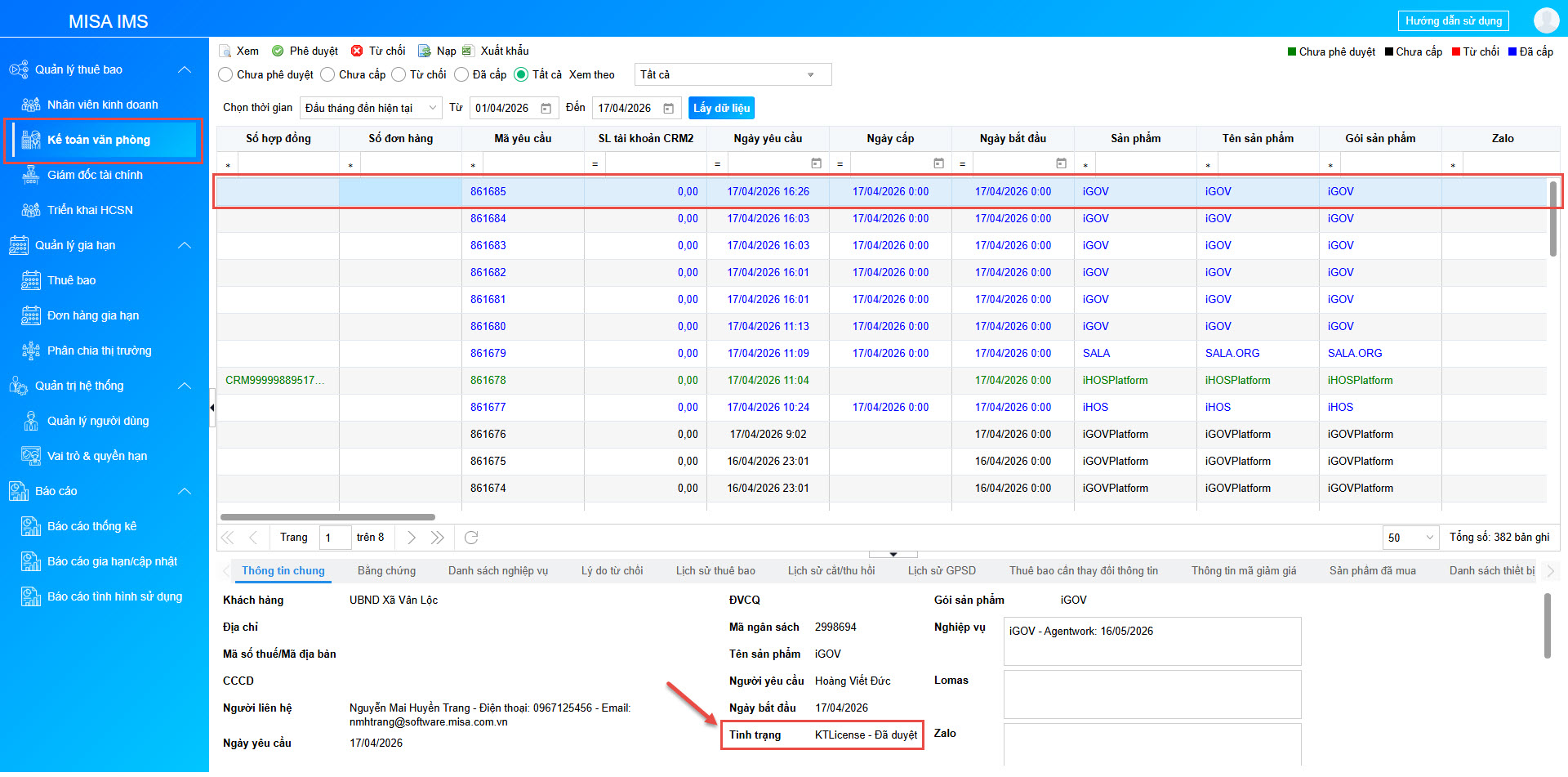Image resolution: width=1568 pixels, height=777 pixels.
Task: Open the user avatar profile icon
Action: [1546, 20]
